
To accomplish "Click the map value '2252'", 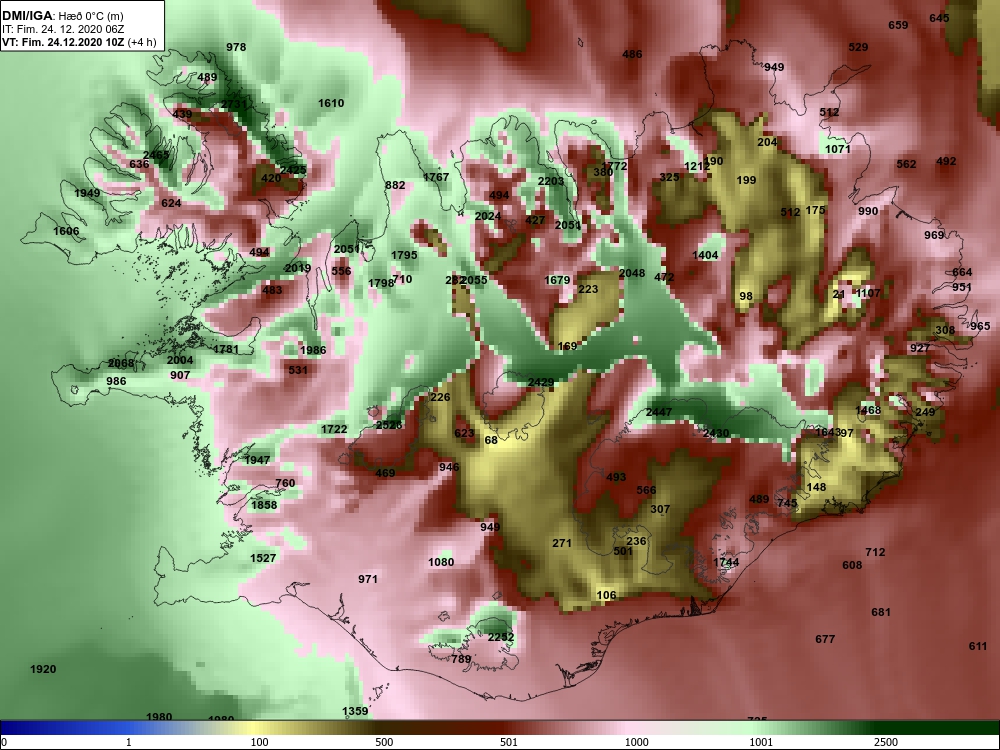I will (x=501, y=638).
